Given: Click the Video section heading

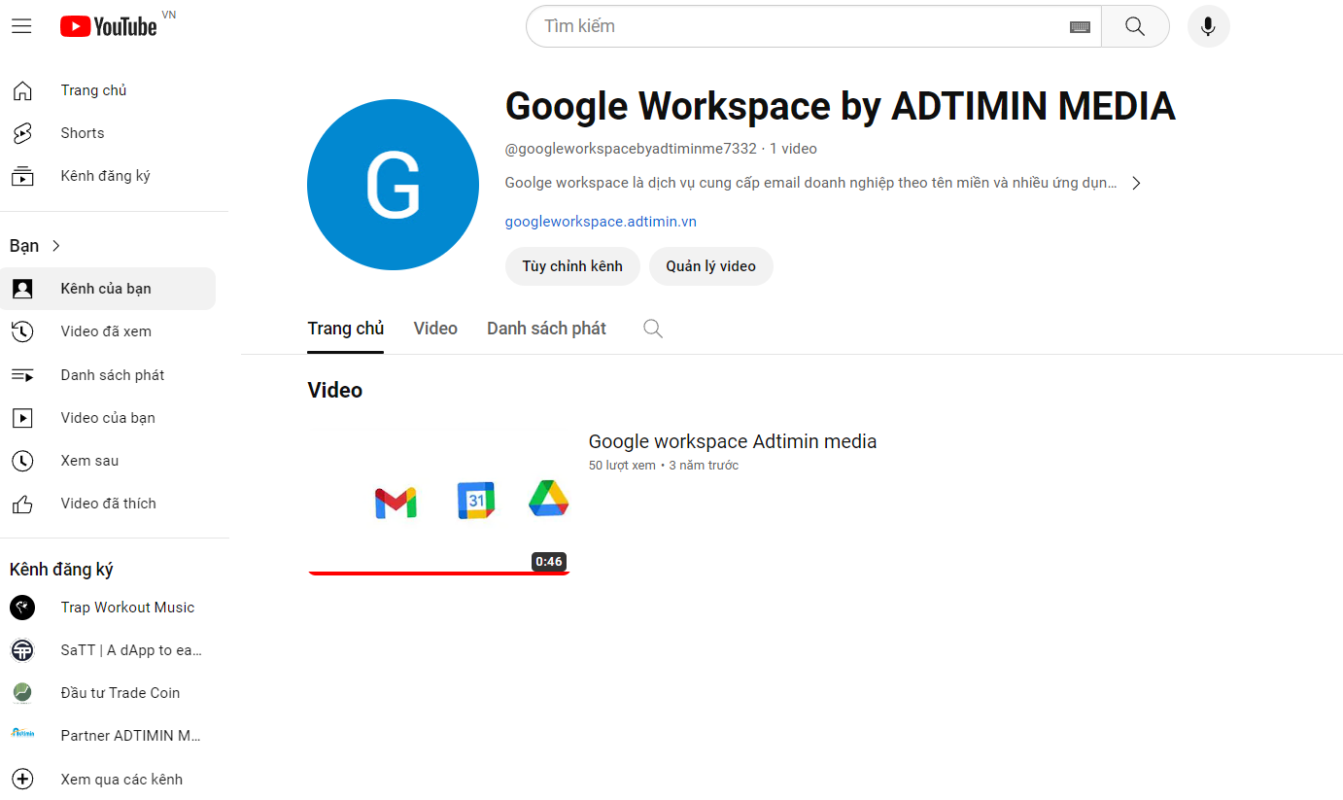Looking at the screenshot, I should pyautogui.click(x=335, y=390).
